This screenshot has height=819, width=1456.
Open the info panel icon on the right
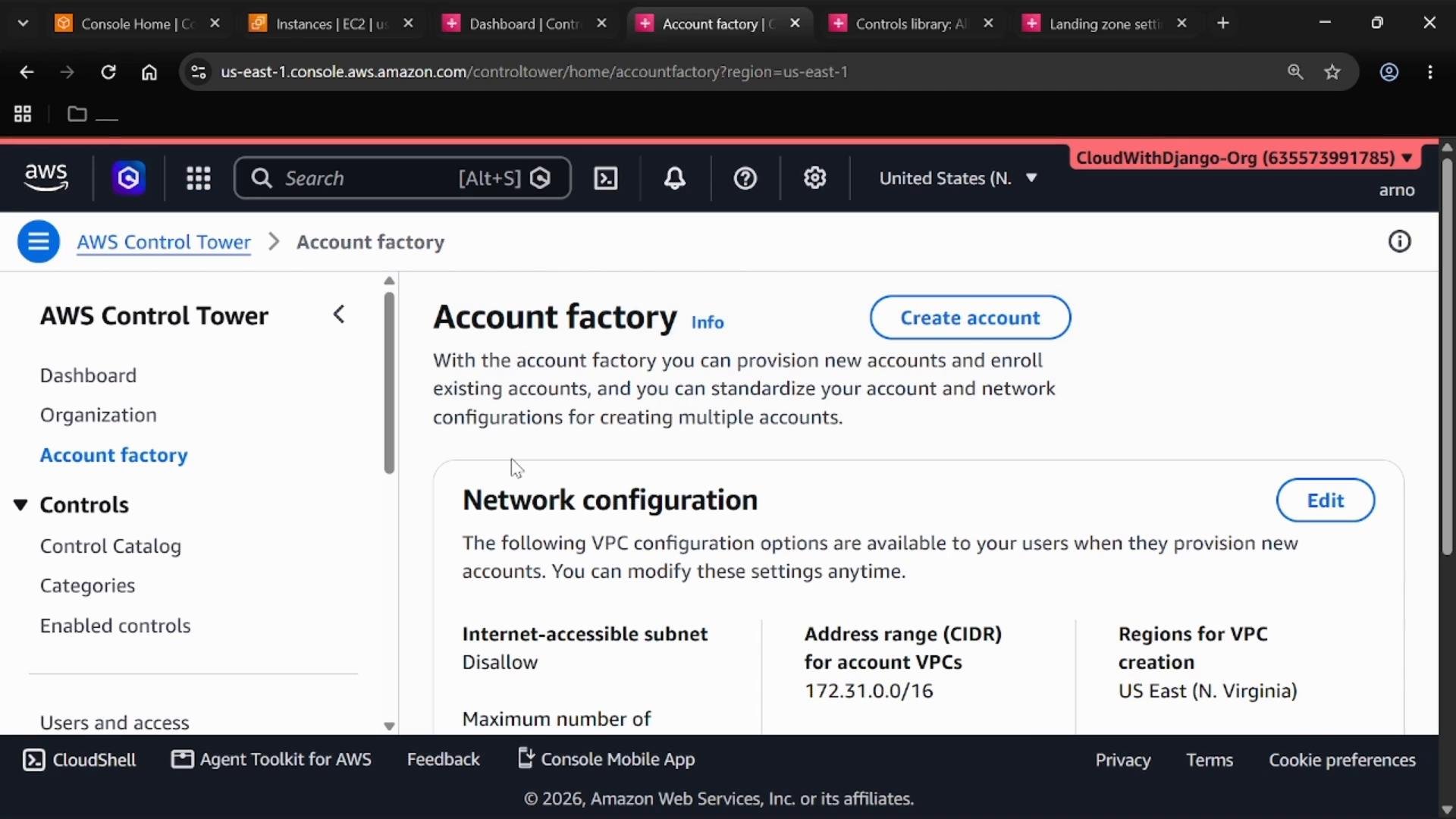(1399, 242)
